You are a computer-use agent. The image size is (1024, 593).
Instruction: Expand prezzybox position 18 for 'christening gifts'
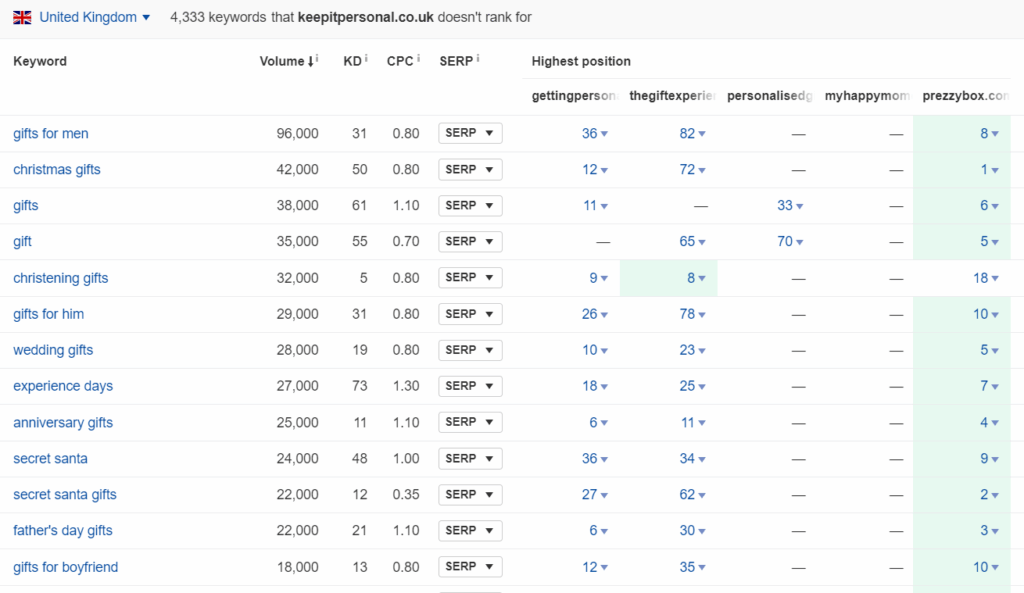tap(986, 278)
